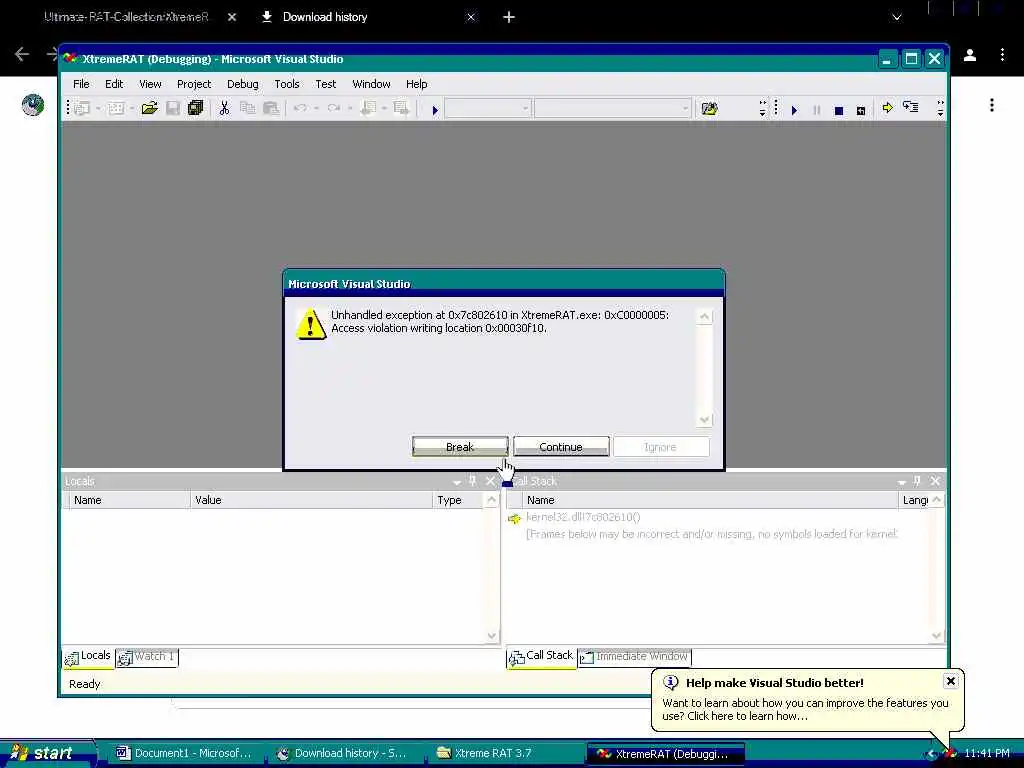
Task: Select the Call Stack tab
Action: 541,656
